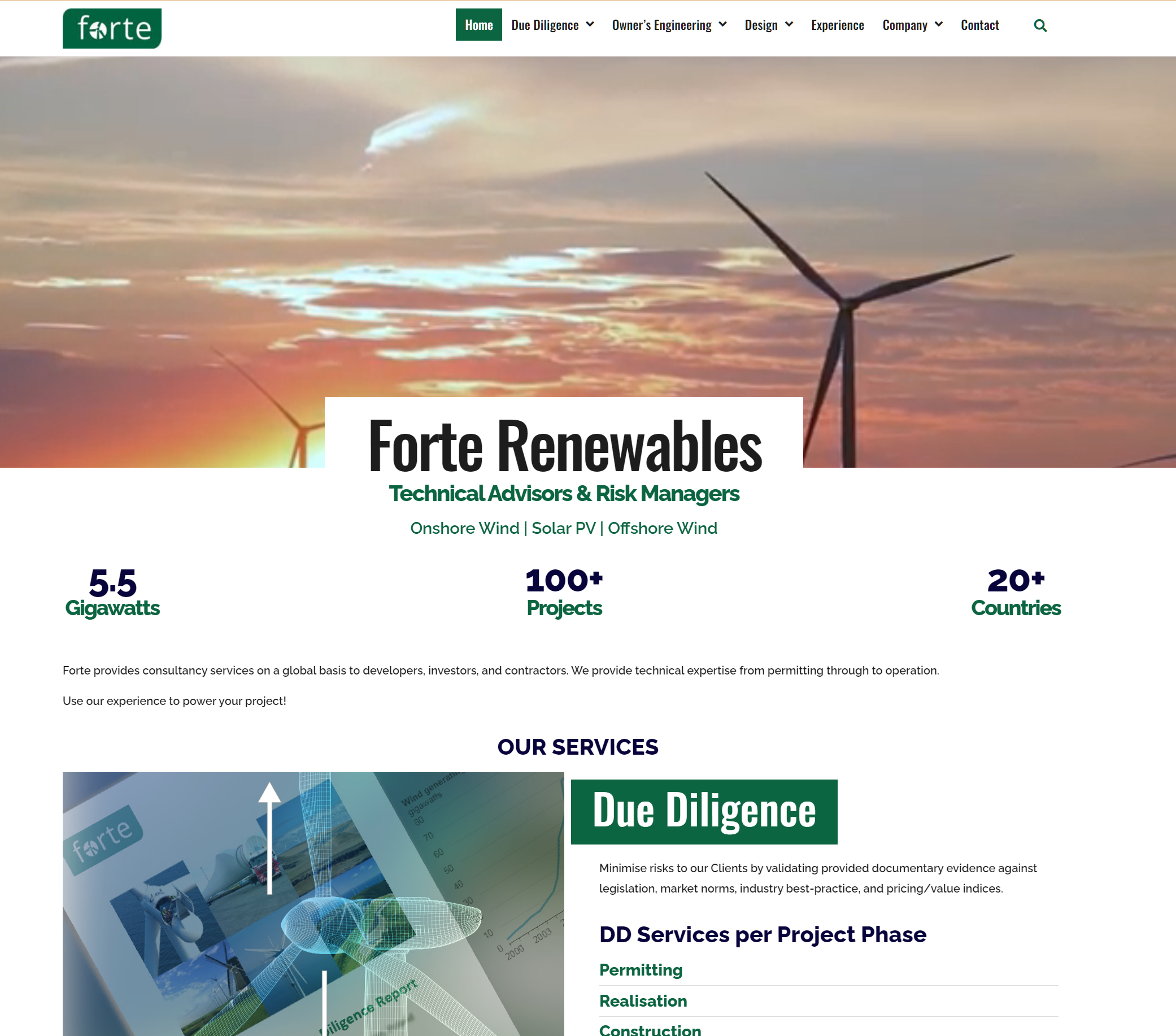Select the Construction link
The image size is (1176, 1036).
650,1030
